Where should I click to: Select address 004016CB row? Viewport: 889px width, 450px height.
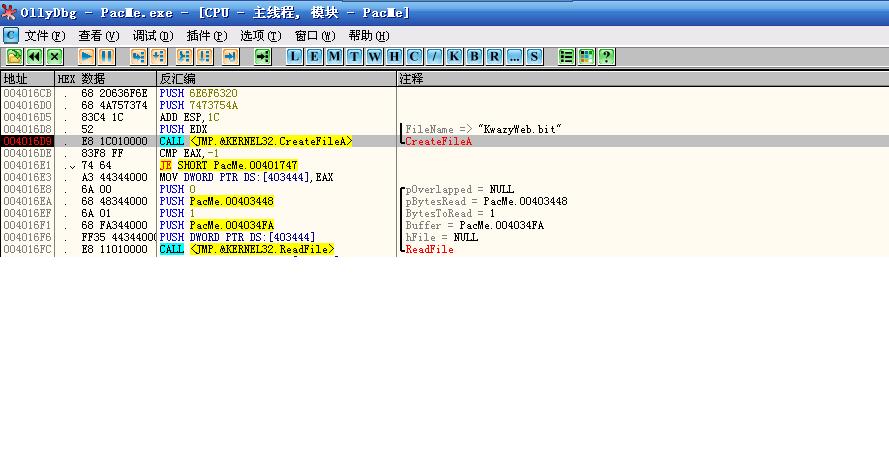(x=27, y=93)
